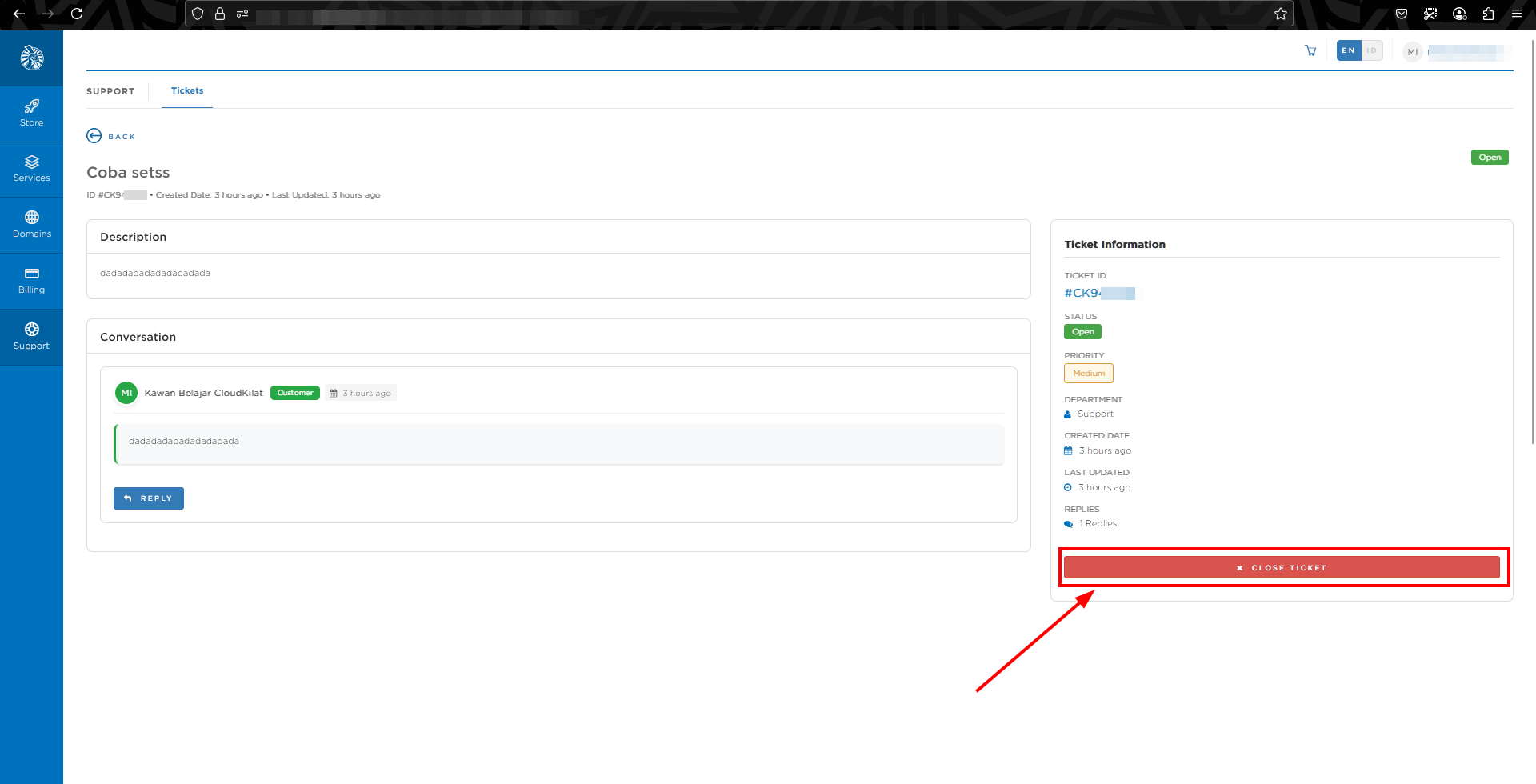
Task: Reload the page in the browser
Action: click(77, 14)
